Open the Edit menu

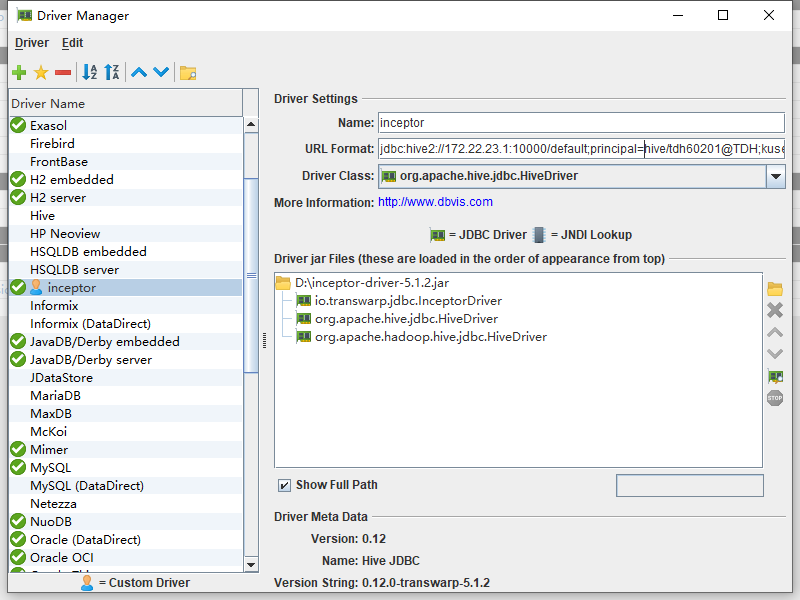point(72,43)
